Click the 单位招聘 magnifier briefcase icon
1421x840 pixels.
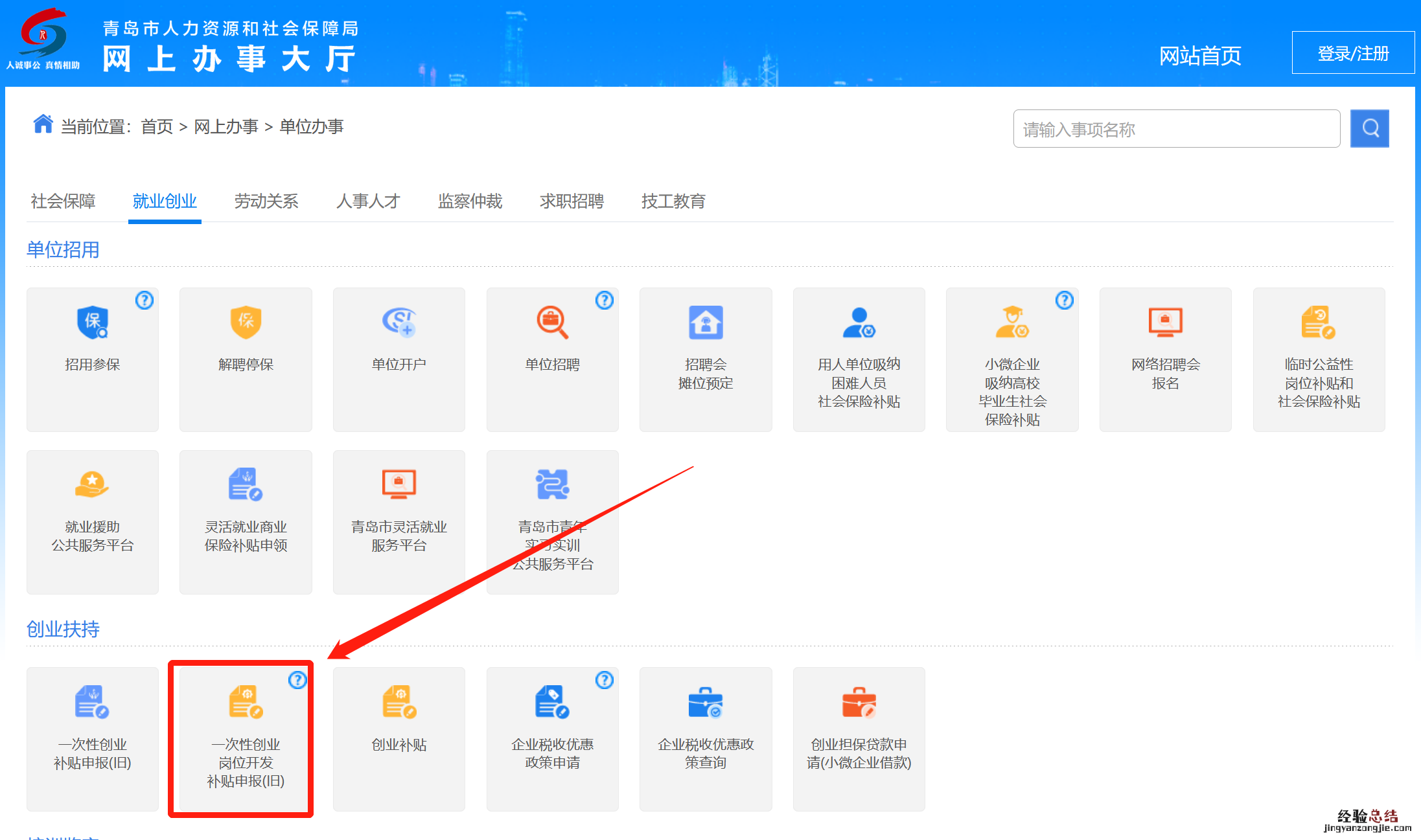click(552, 322)
